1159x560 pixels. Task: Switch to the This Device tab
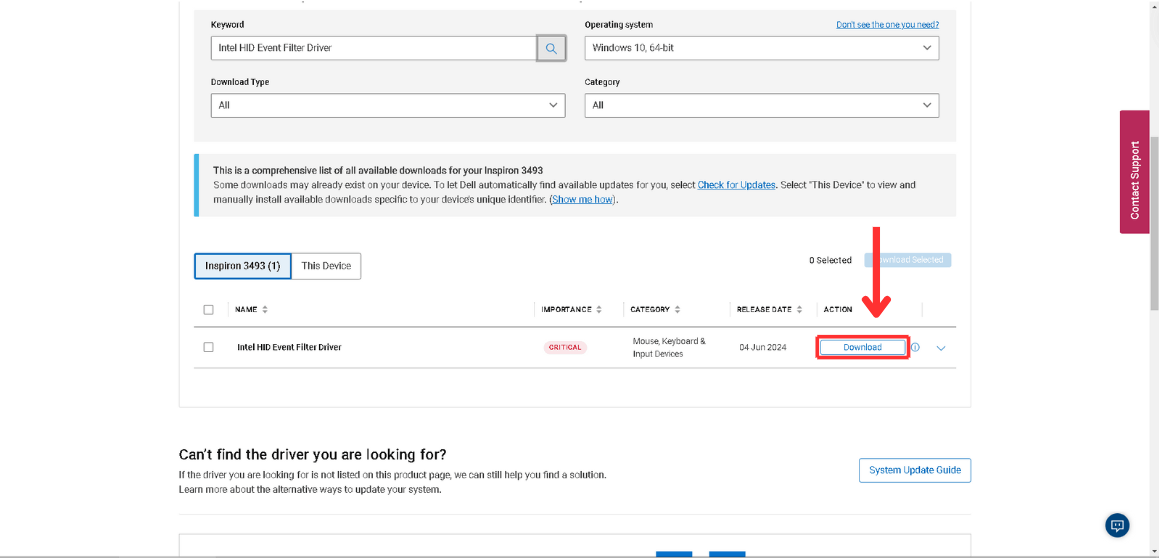point(326,266)
